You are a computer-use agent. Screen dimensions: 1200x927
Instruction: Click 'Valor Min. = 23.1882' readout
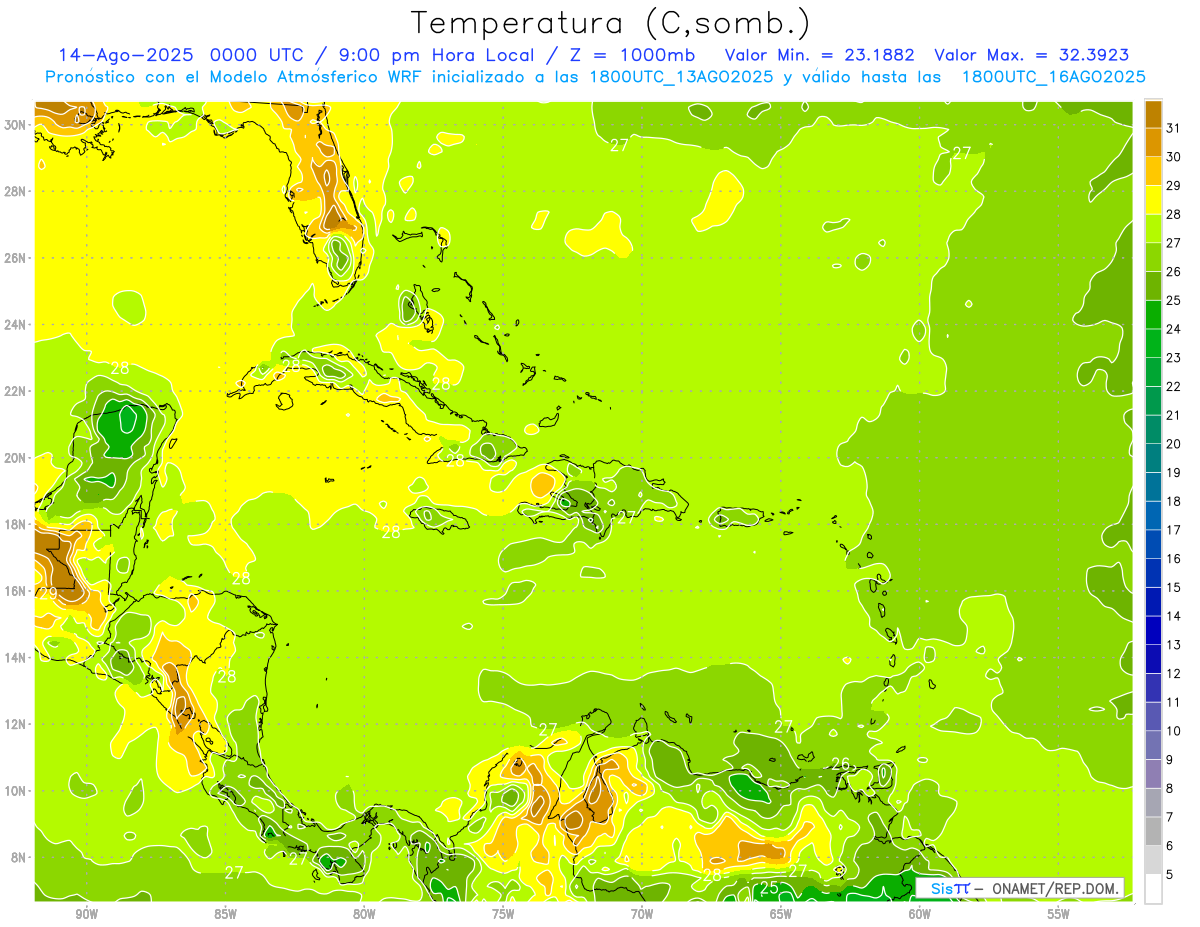tap(820, 55)
